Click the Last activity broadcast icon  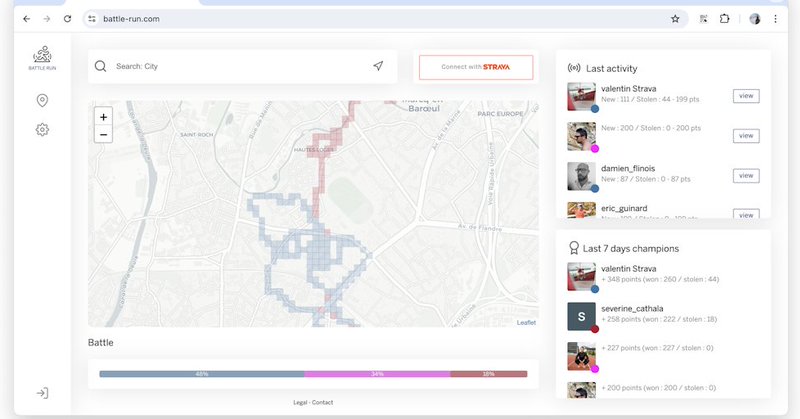[x=574, y=68]
